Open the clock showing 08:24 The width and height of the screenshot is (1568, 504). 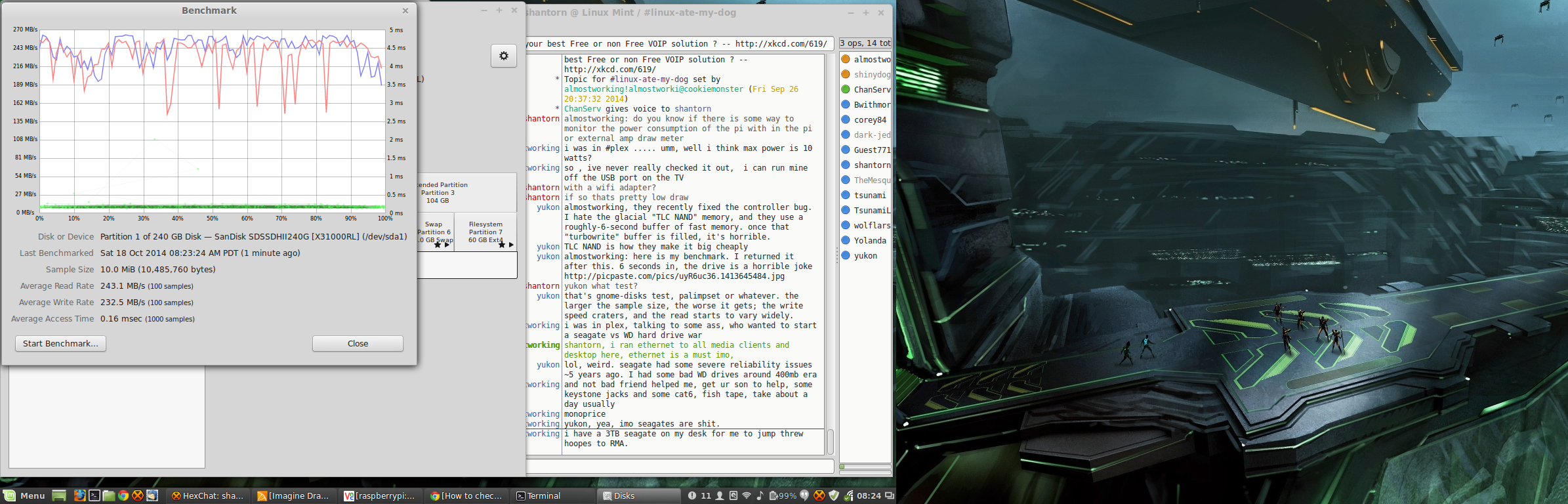click(869, 495)
